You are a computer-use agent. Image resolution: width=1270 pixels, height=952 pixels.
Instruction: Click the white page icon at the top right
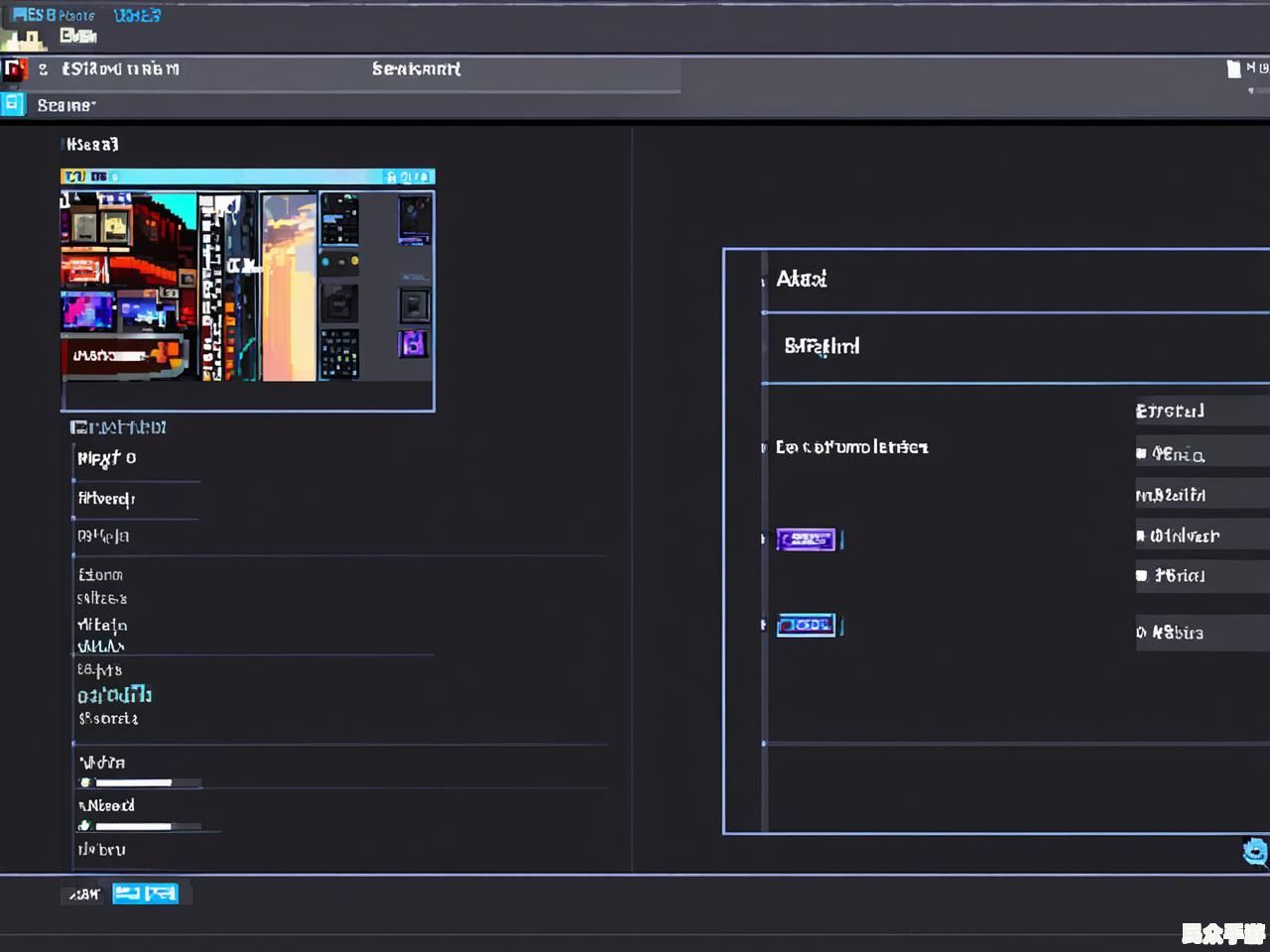pyautogui.click(x=1233, y=68)
